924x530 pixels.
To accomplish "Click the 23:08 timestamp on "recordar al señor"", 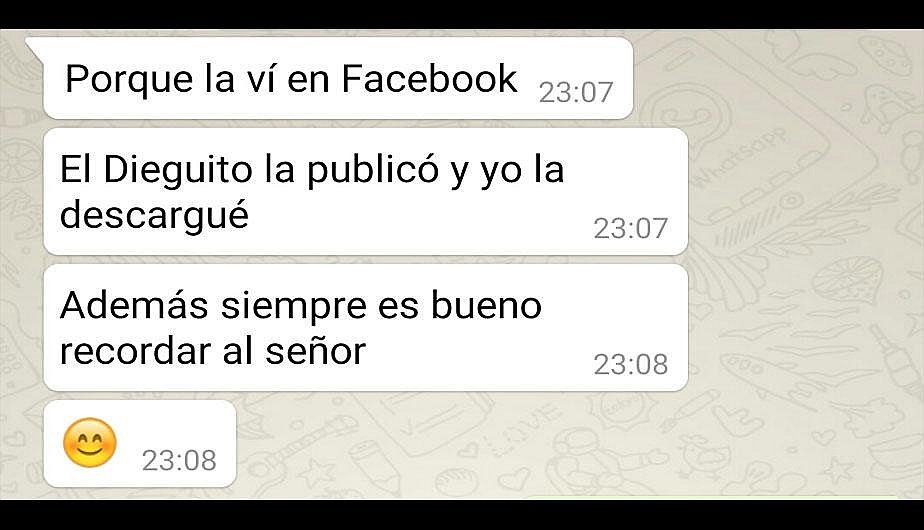I will click(631, 364).
